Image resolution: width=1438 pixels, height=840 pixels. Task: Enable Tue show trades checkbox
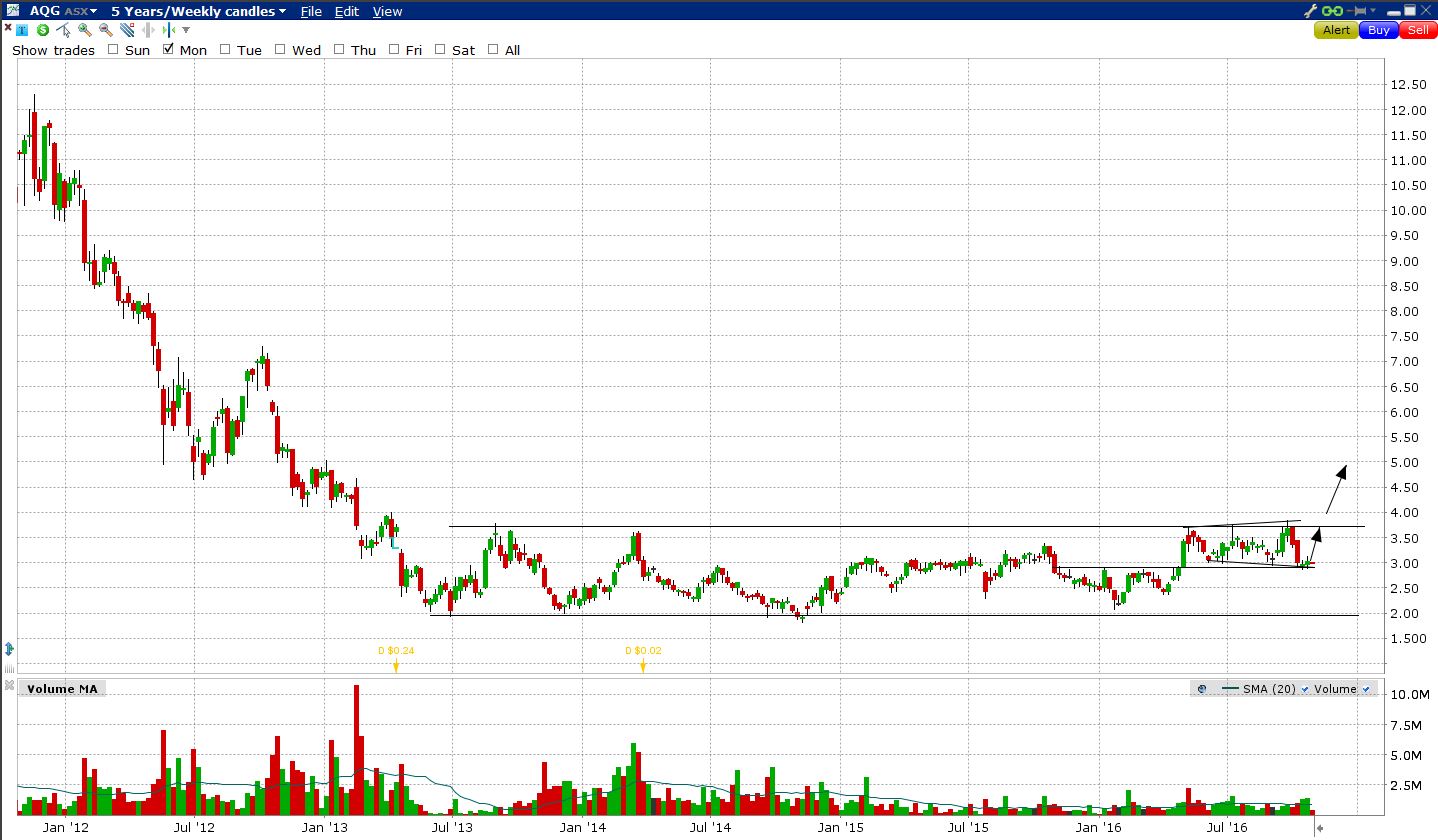(225, 49)
